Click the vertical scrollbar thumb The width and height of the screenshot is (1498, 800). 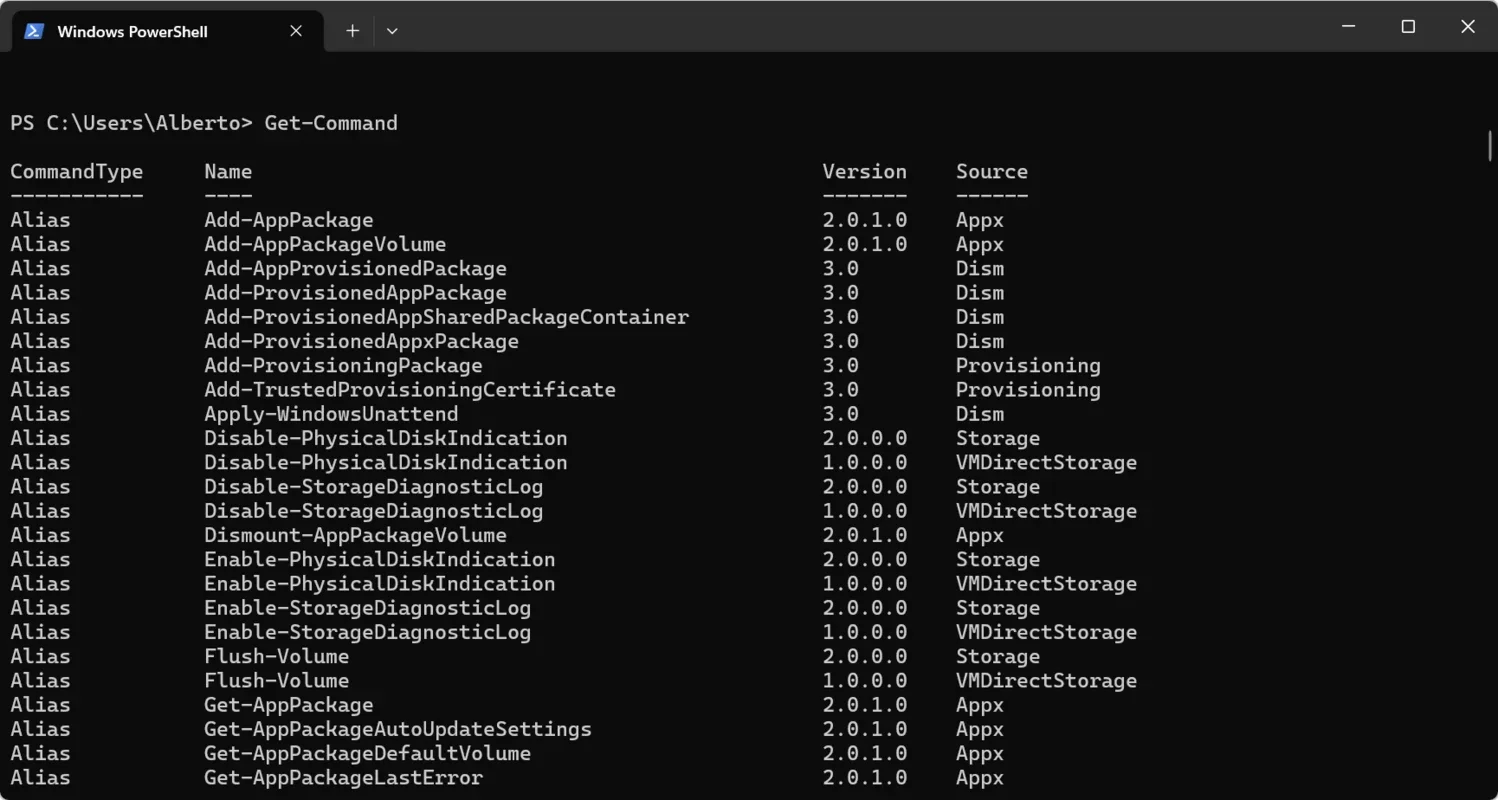pyautogui.click(x=1490, y=146)
